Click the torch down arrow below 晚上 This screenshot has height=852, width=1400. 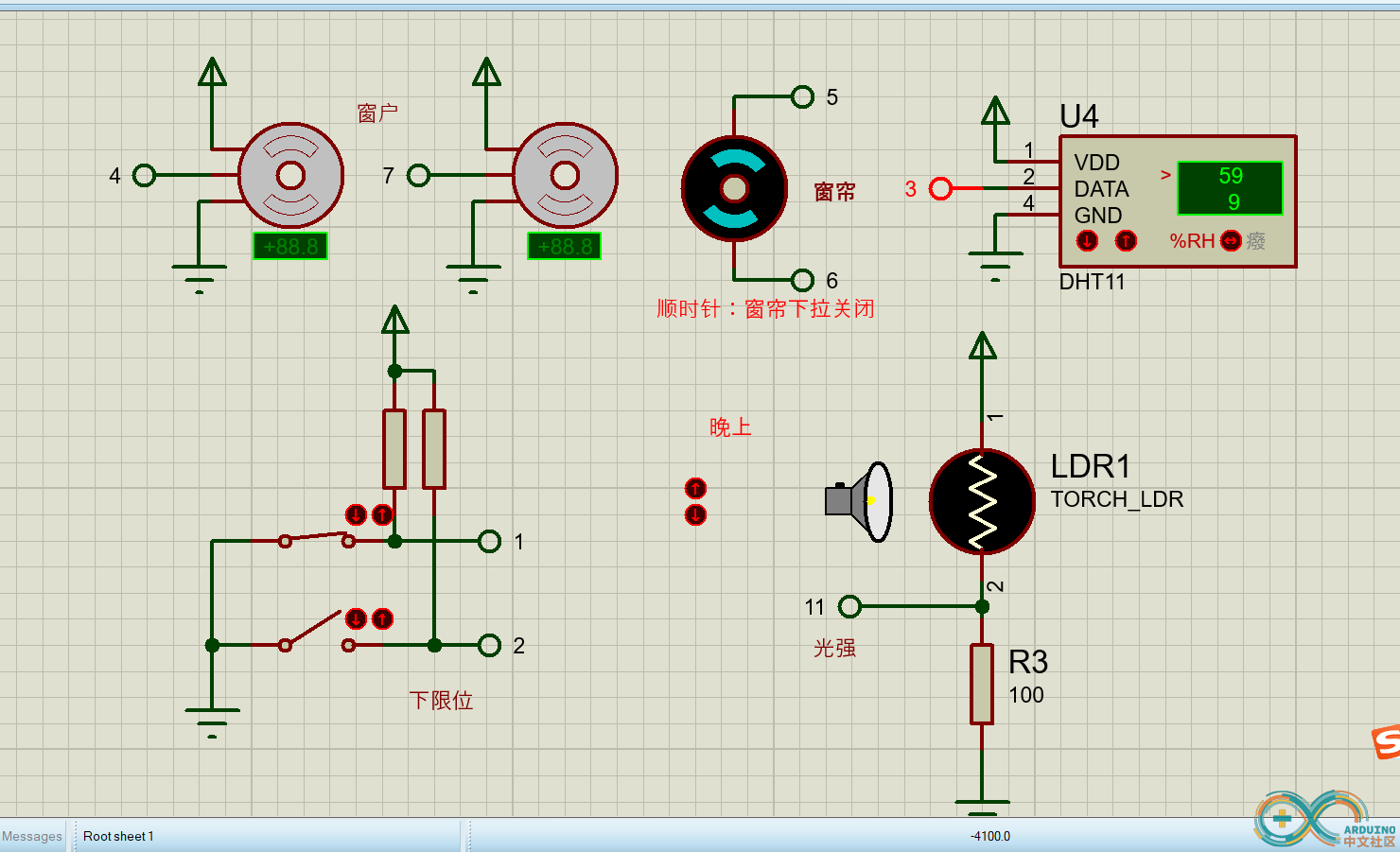click(695, 514)
